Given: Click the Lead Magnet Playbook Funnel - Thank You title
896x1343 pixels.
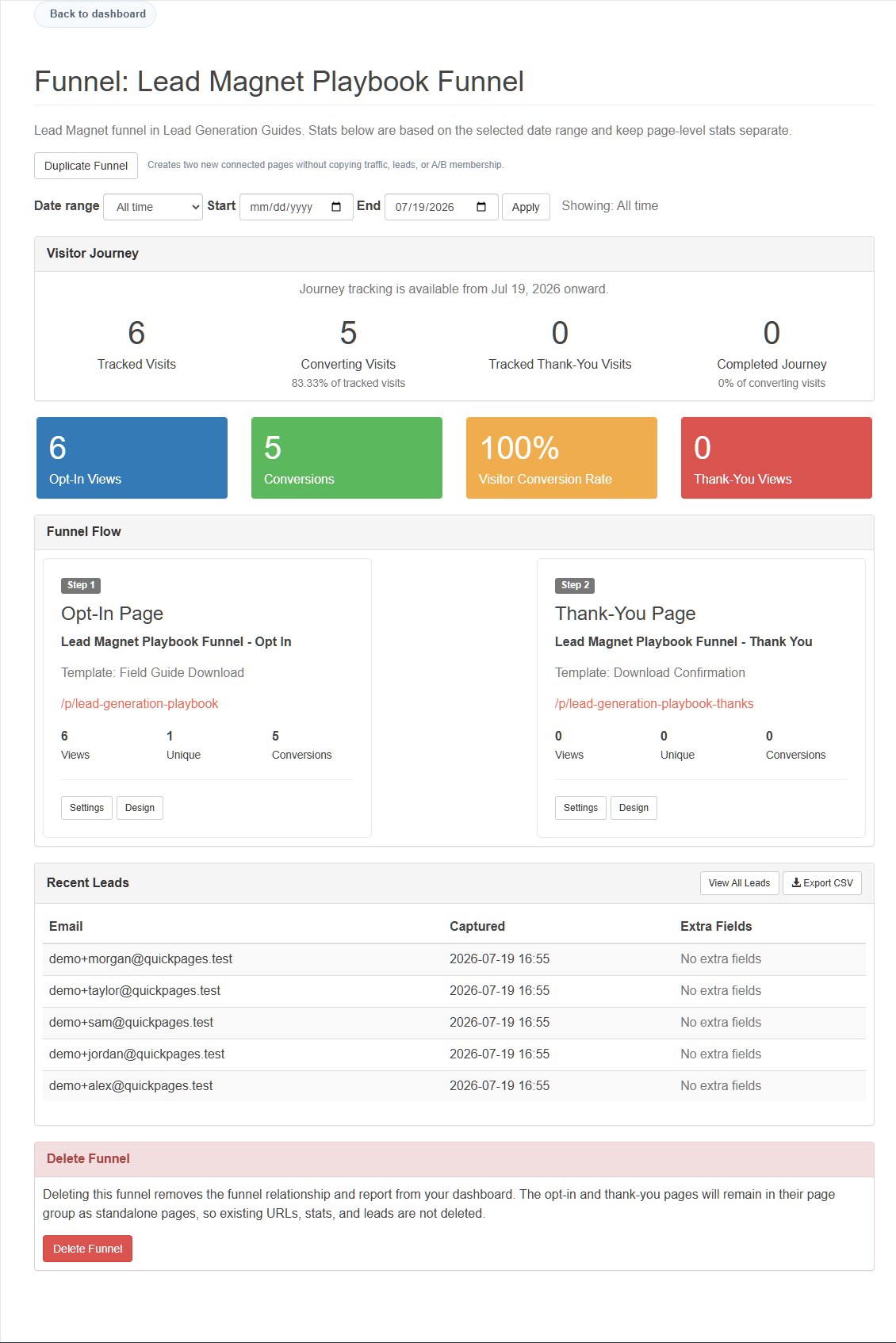Looking at the screenshot, I should [683, 641].
